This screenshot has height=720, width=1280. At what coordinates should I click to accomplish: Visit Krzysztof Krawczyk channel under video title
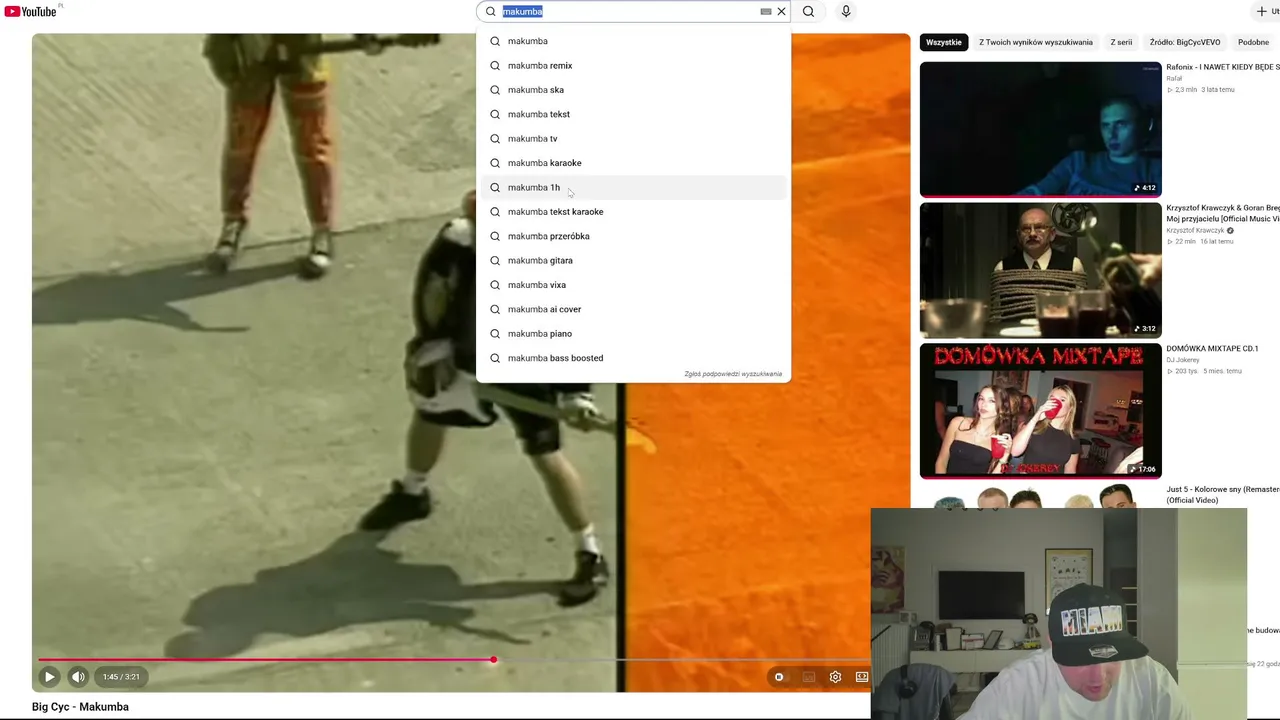[1196, 231]
